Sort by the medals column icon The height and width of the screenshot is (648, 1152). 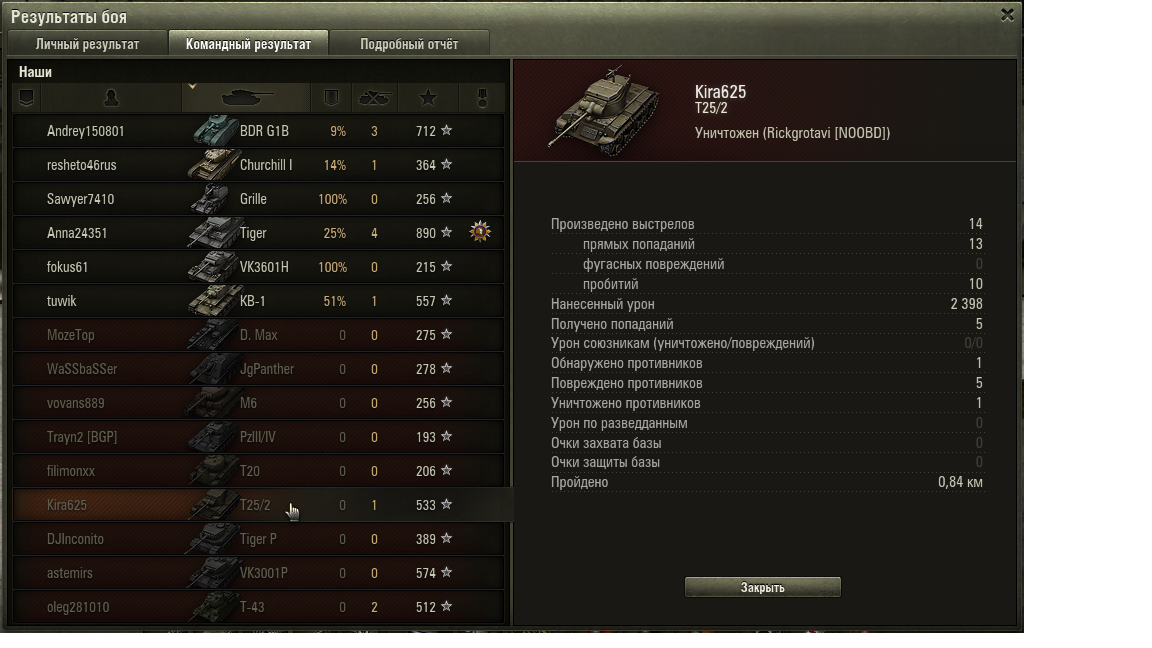482,98
